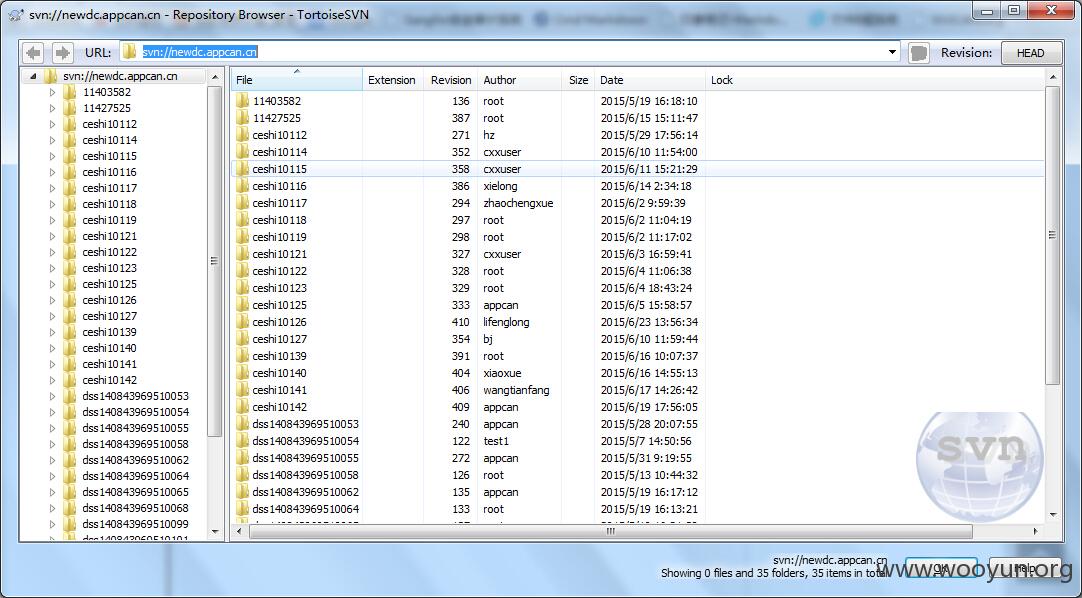The height and width of the screenshot is (598, 1082).
Task: Click the folder icon of ceshi10126 in the file list
Action: click(x=242, y=322)
